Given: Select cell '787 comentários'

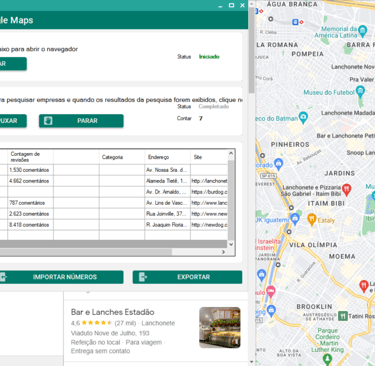Looking at the screenshot, I should pos(30,203).
